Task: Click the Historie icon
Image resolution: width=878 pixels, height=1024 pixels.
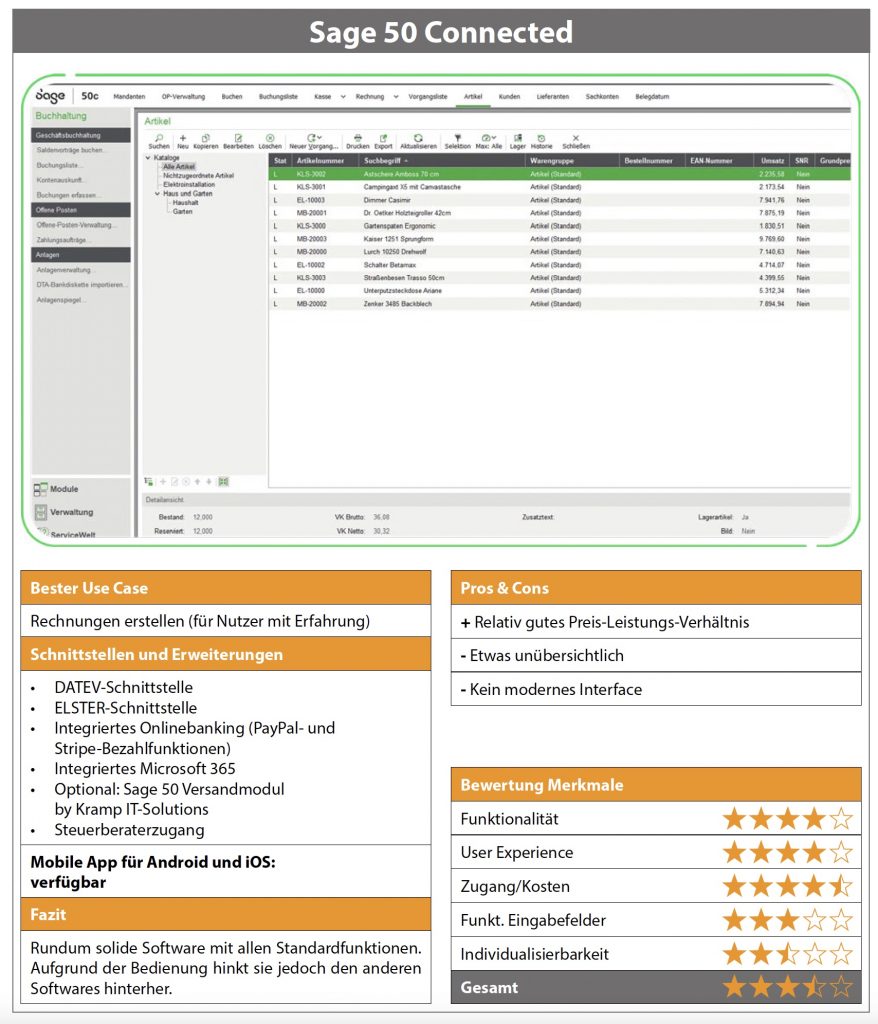Action: [x=541, y=138]
